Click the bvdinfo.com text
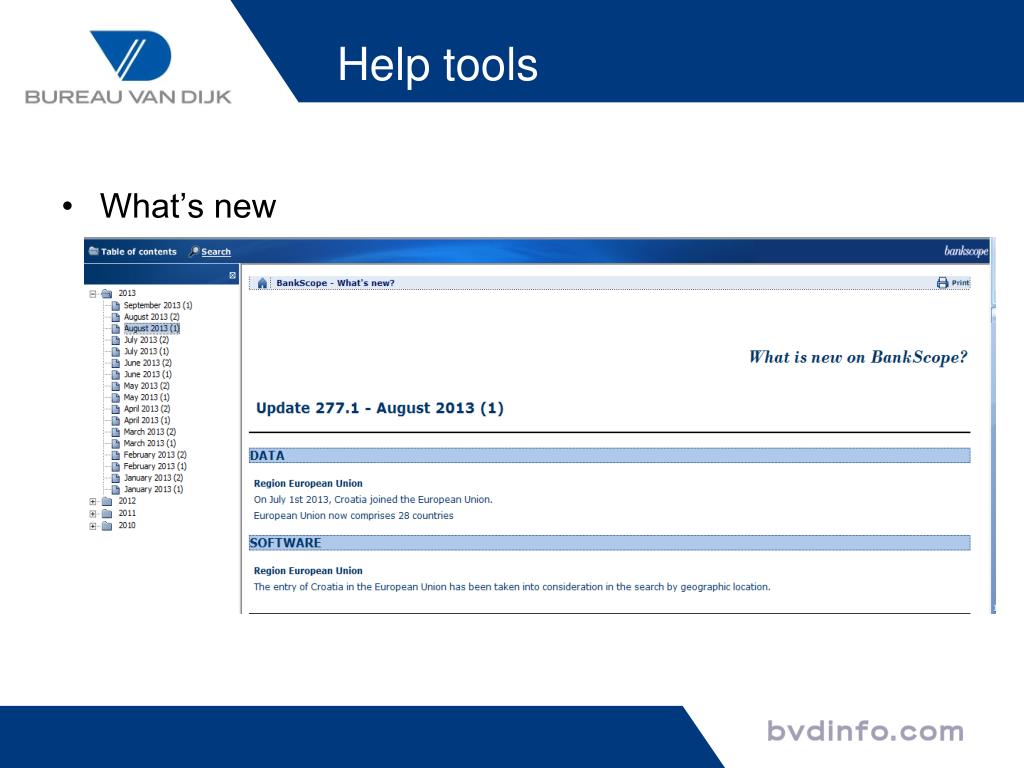The height and width of the screenshot is (768, 1024). [x=865, y=731]
